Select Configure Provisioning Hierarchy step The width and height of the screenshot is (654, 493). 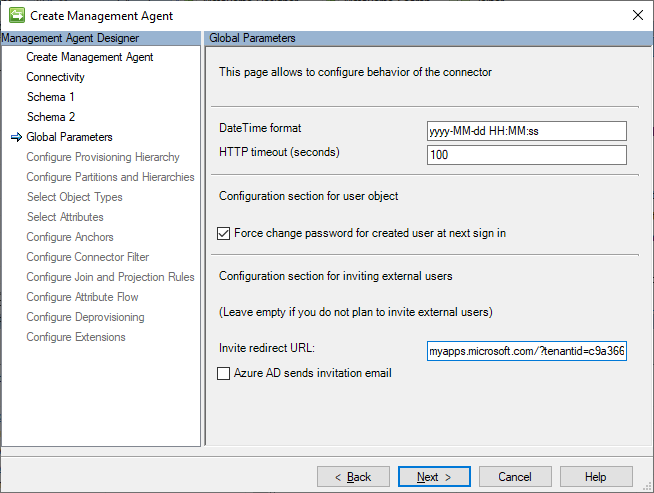click(103, 157)
